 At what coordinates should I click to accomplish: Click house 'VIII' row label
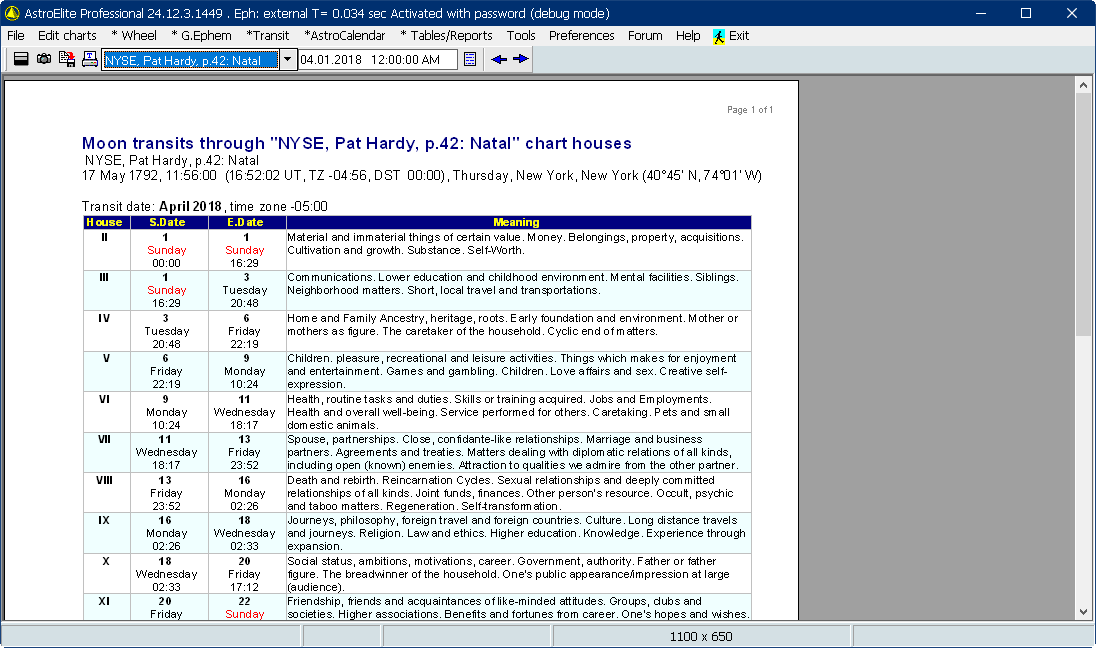click(x=104, y=480)
